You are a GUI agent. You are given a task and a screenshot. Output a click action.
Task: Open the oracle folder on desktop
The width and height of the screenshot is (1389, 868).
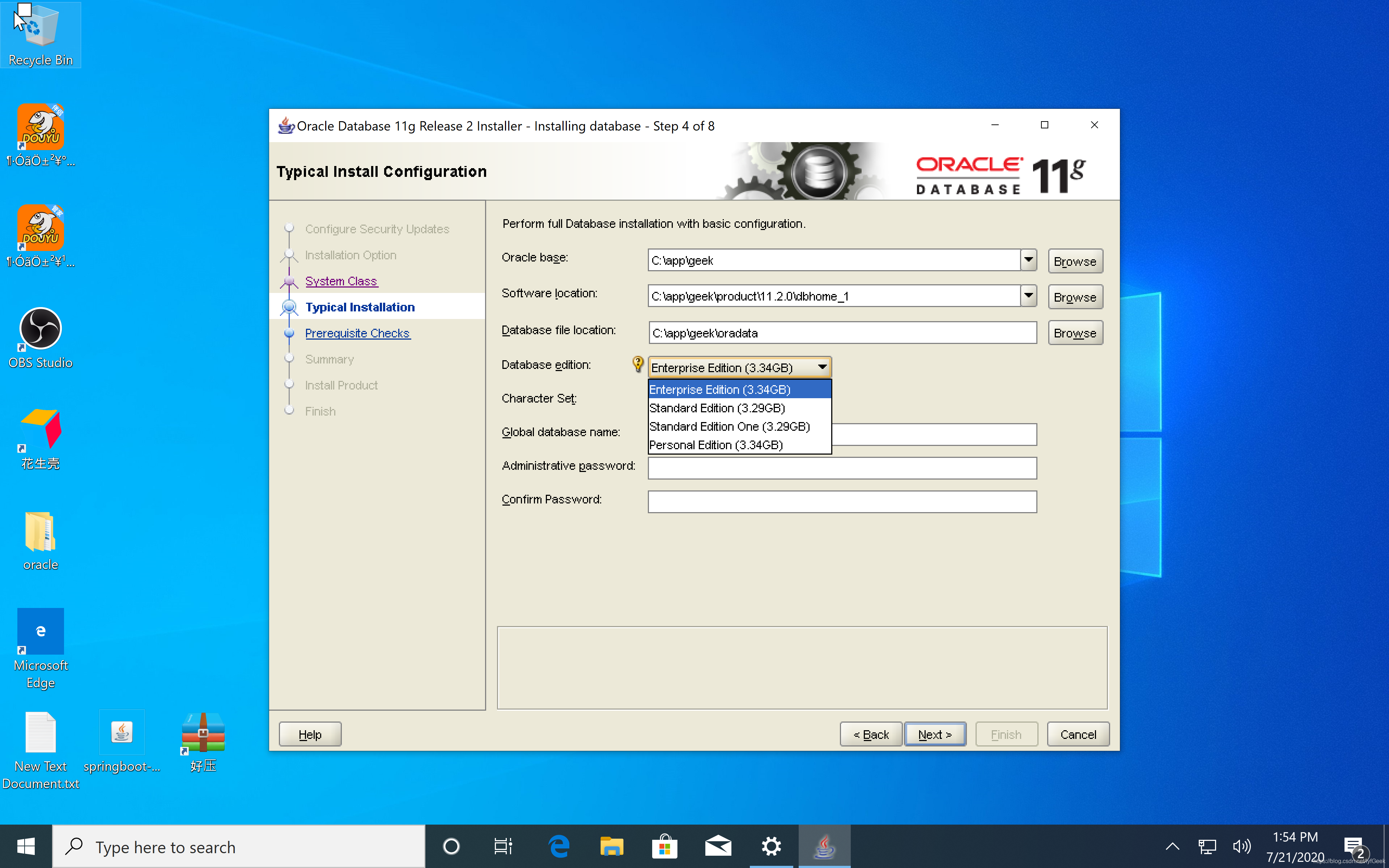(40, 541)
